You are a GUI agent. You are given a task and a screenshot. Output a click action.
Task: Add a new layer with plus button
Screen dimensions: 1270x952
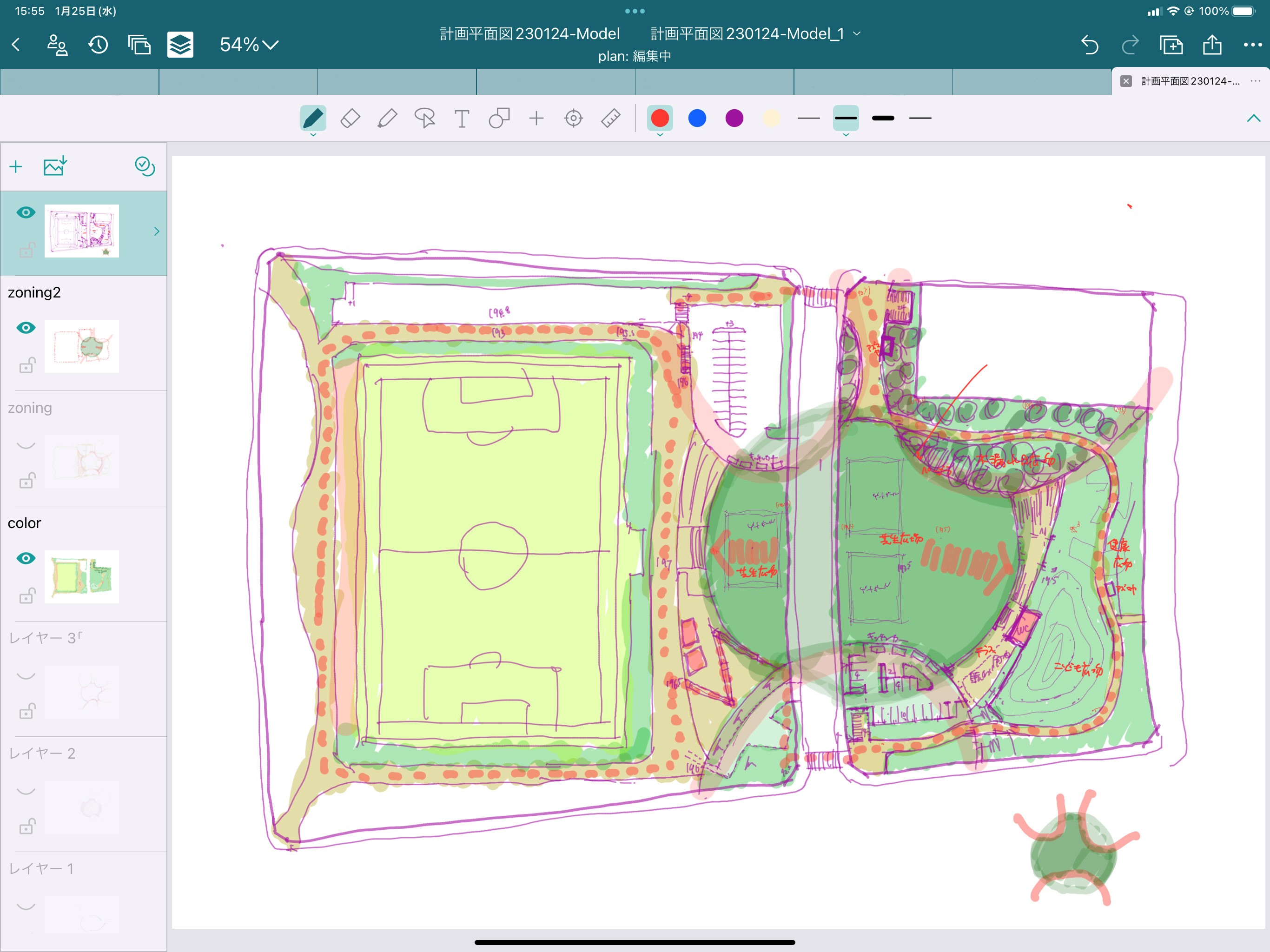tap(16, 166)
